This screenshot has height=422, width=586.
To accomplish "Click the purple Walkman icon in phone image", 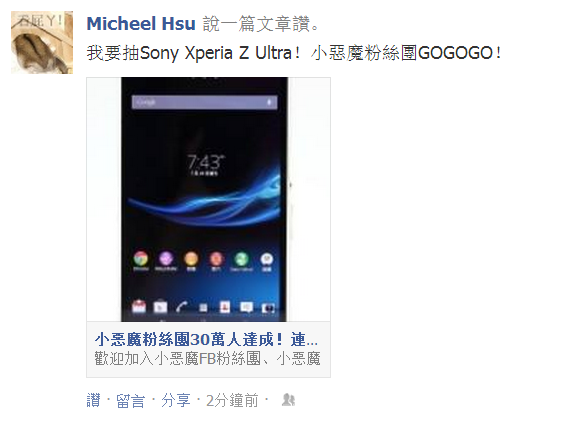I will click(166, 258).
